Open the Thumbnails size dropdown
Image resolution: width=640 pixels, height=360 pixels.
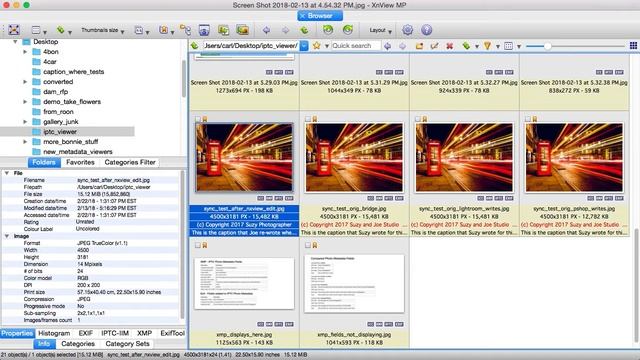pos(102,30)
